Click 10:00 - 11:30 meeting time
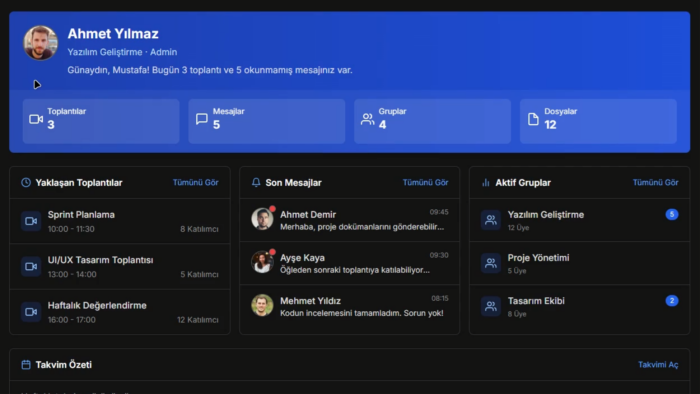 pos(71,229)
